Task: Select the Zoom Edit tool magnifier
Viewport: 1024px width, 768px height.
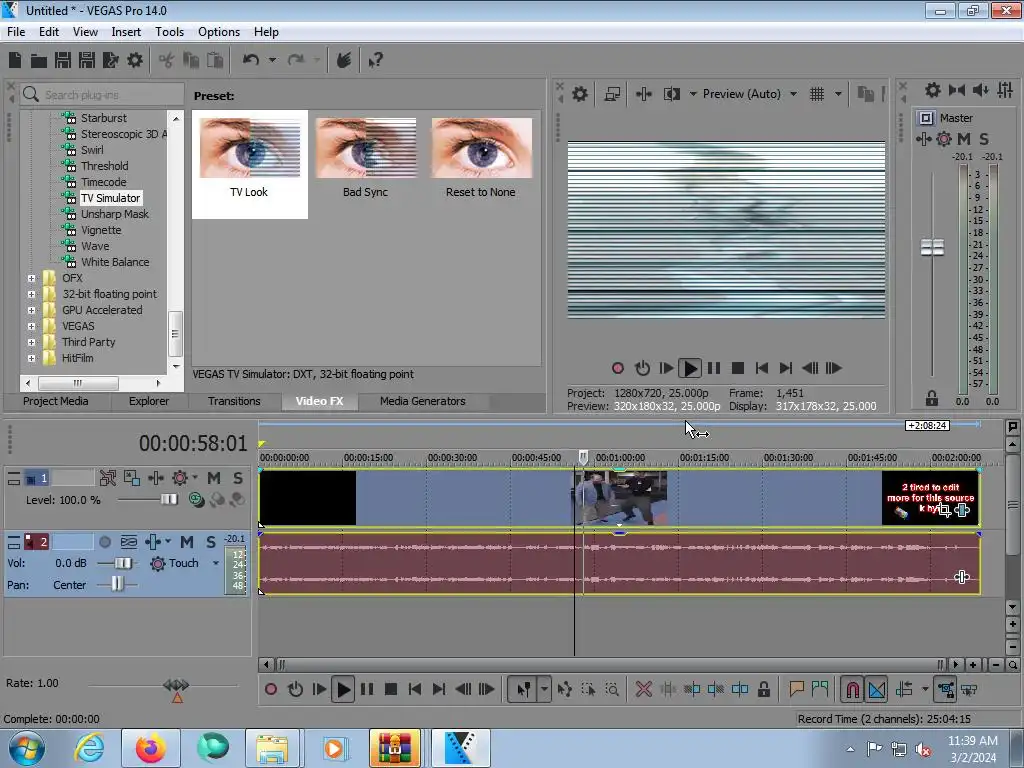Action: pos(612,689)
